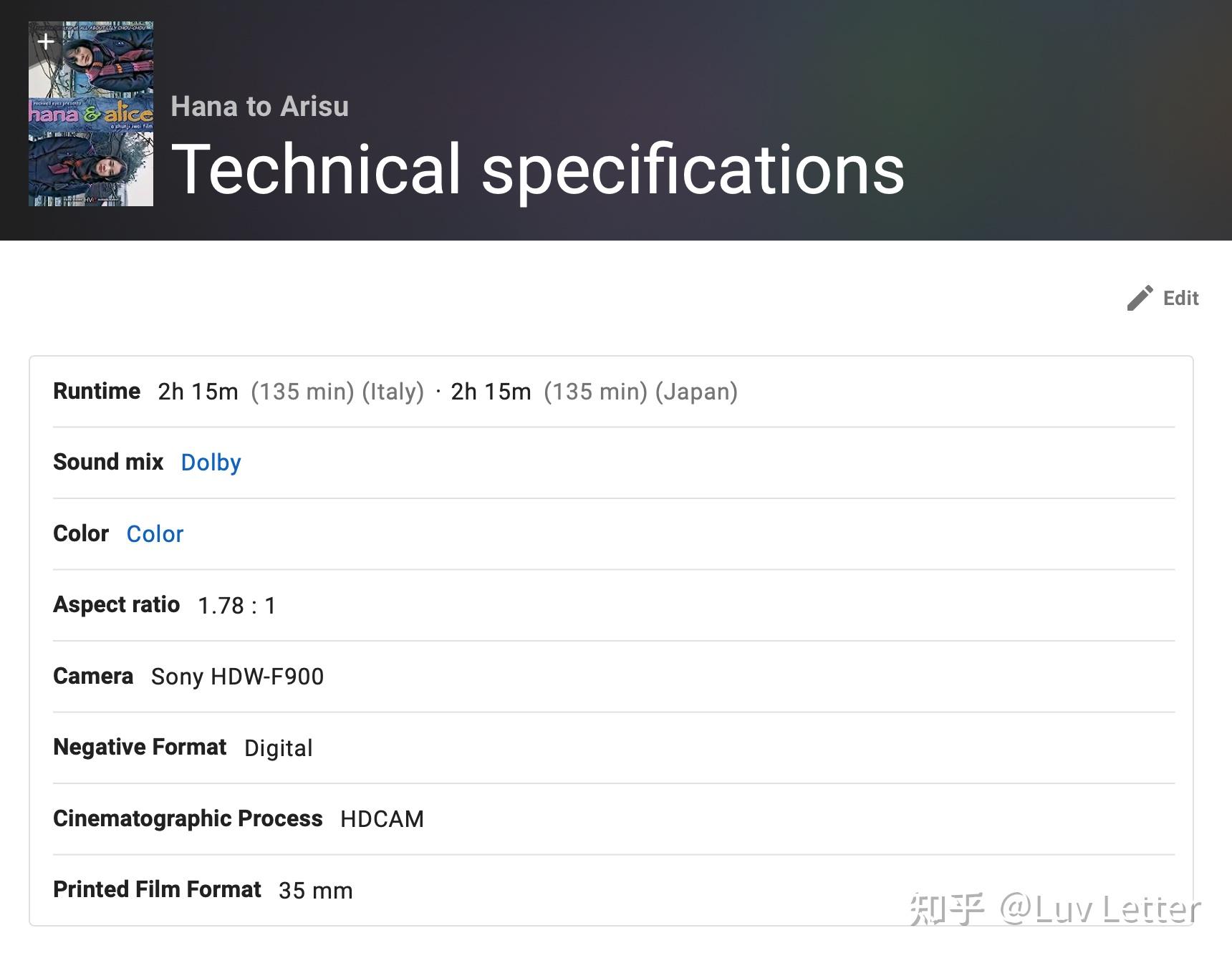The height and width of the screenshot is (958, 1232).
Task: Click the HDCAM cinematographic process value
Action: point(382,819)
